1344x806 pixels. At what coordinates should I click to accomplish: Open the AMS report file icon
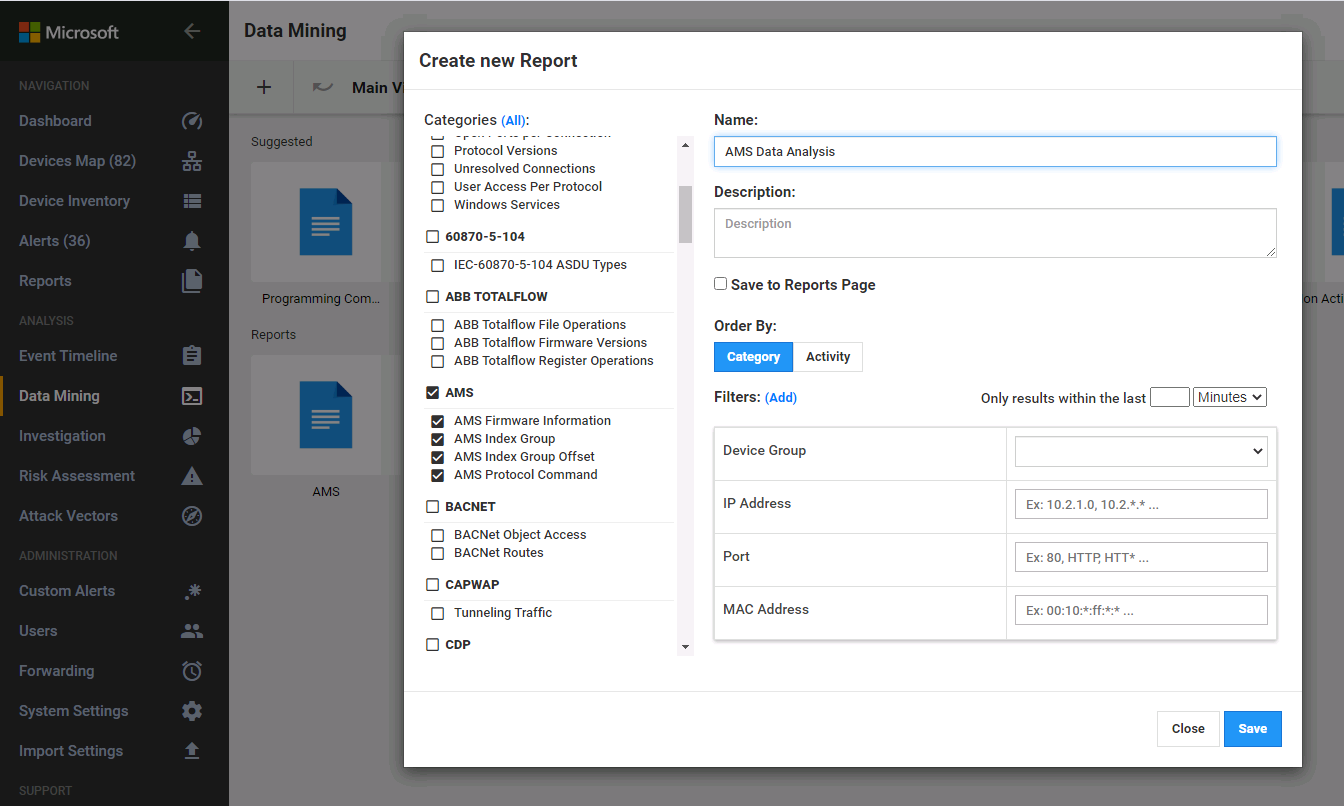(326, 414)
